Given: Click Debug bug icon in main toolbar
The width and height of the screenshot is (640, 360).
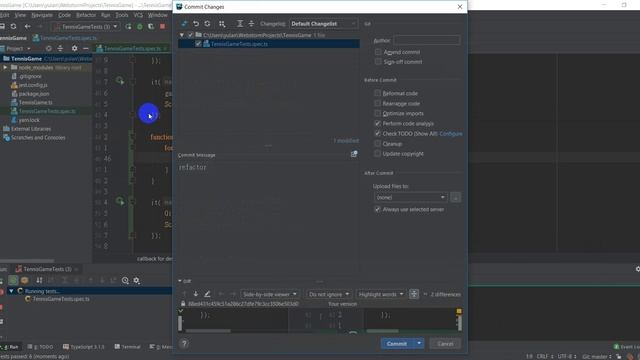Looking at the screenshot, I should 140,26.
